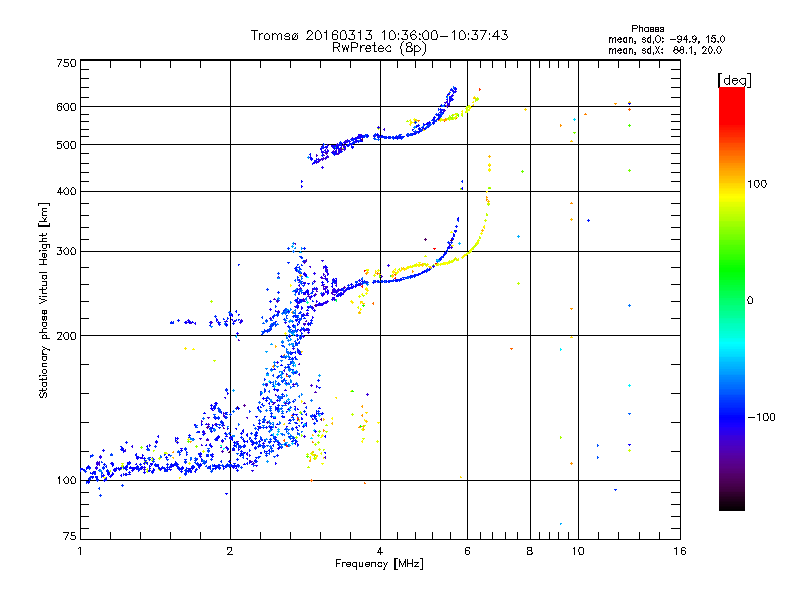
Task: Click the y-axis tick label "750"
Action: coord(67,63)
